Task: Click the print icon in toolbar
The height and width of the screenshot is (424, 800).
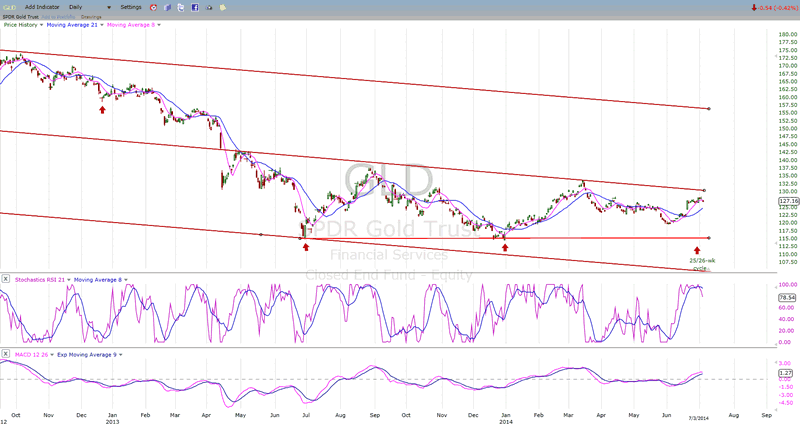Action: [x=209, y=7]
